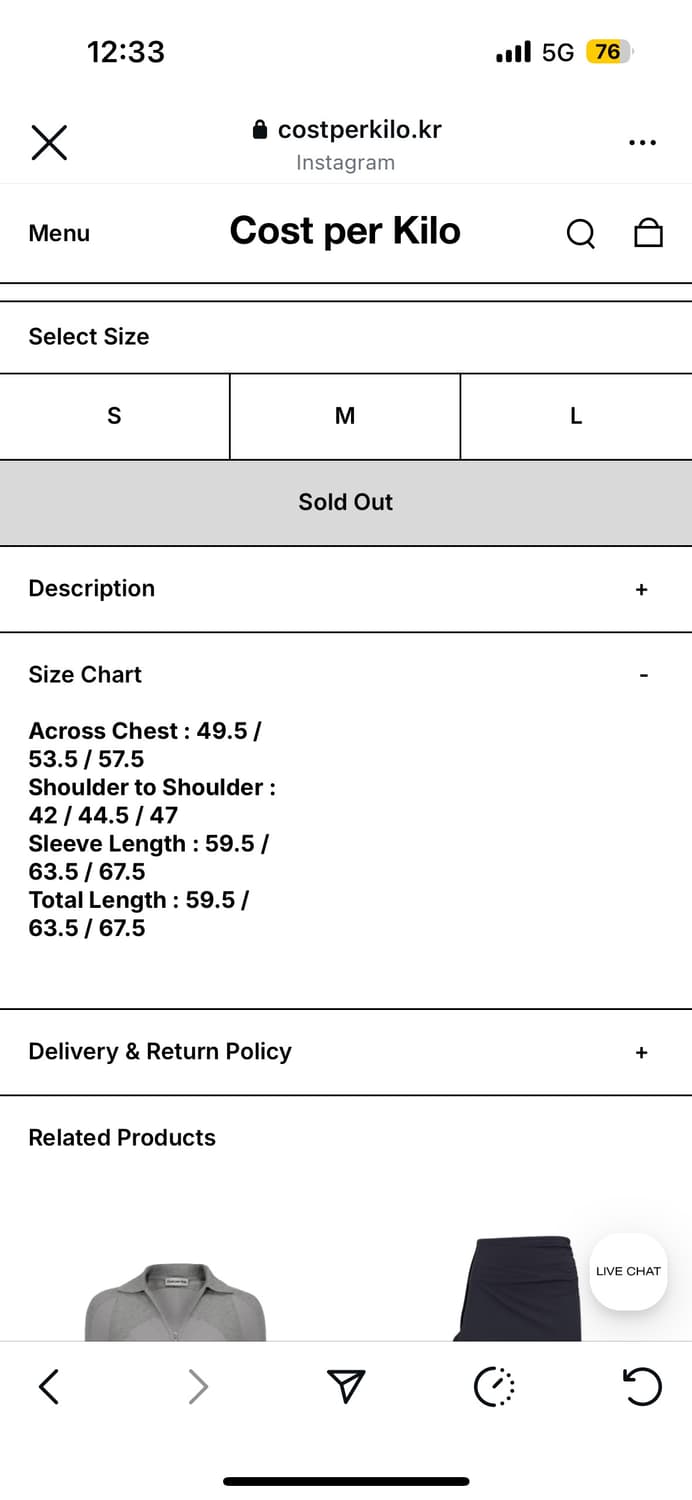Screen dimensions: 692x1500
Task: Open the three-dot more options menu
Action: tap(642, 143)
